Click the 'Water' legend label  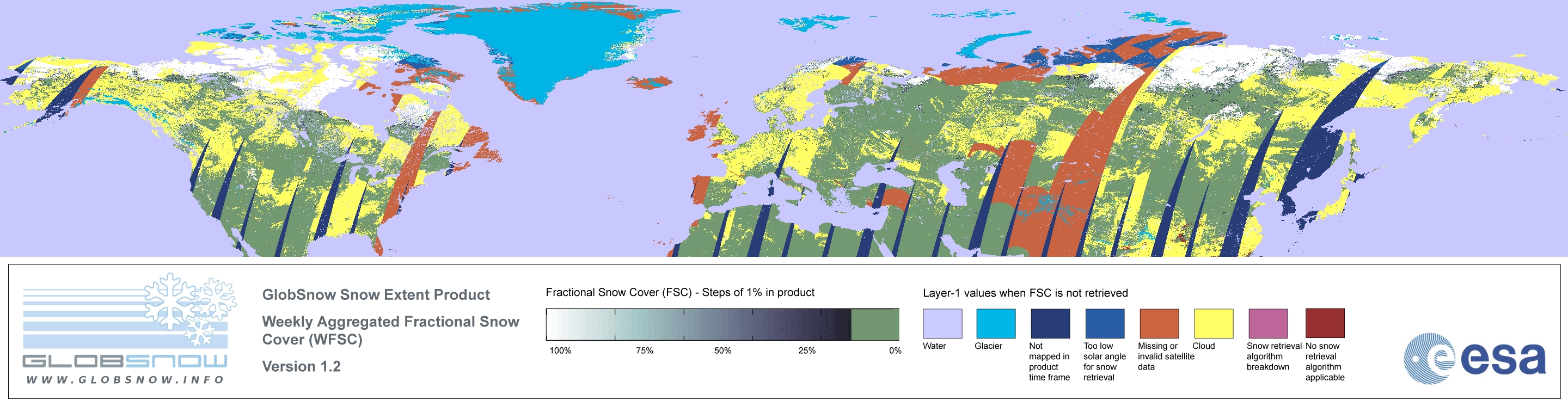[934, 346]
